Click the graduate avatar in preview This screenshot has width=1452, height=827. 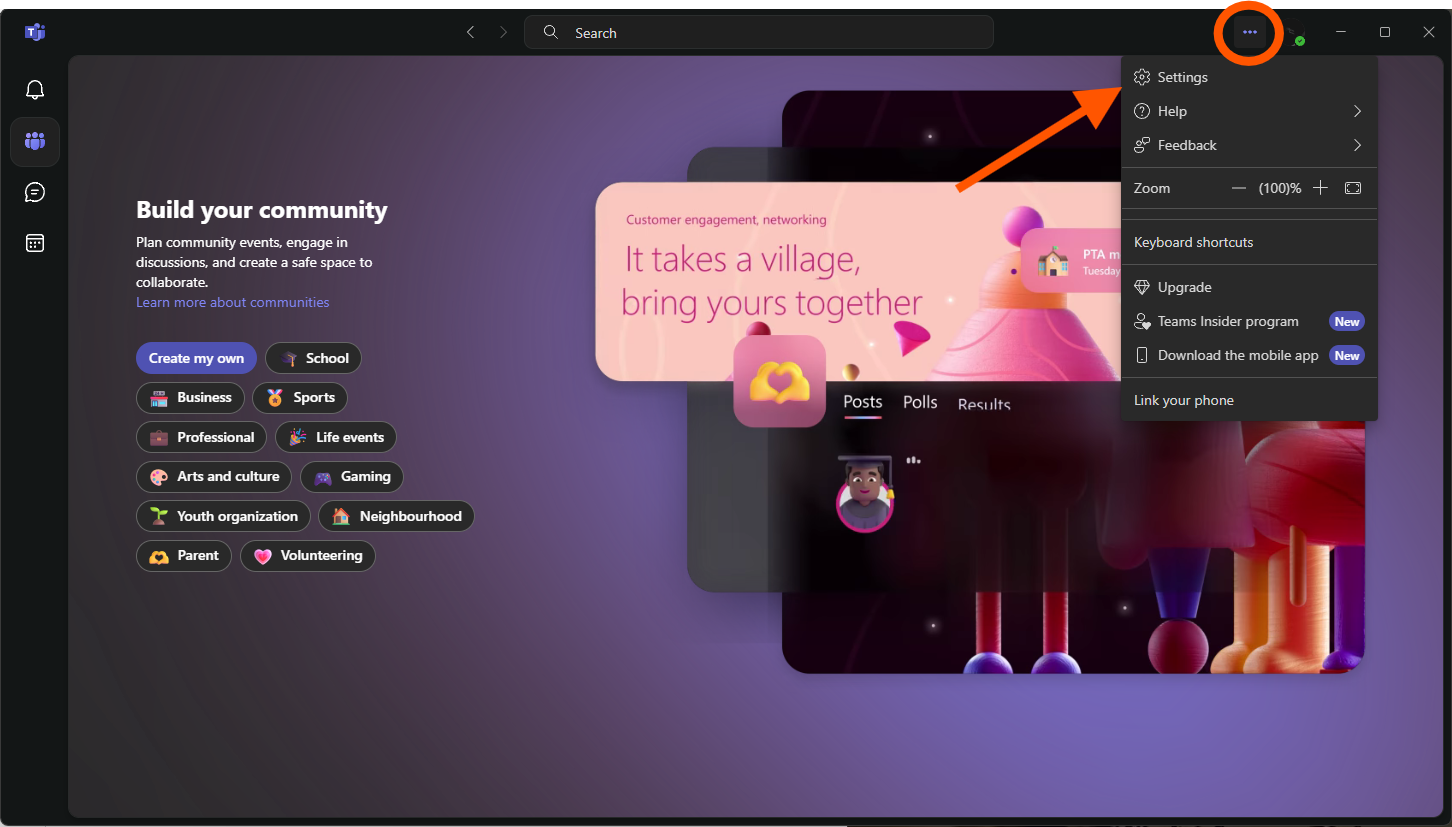pyautogui.click(x=865, y=495)
